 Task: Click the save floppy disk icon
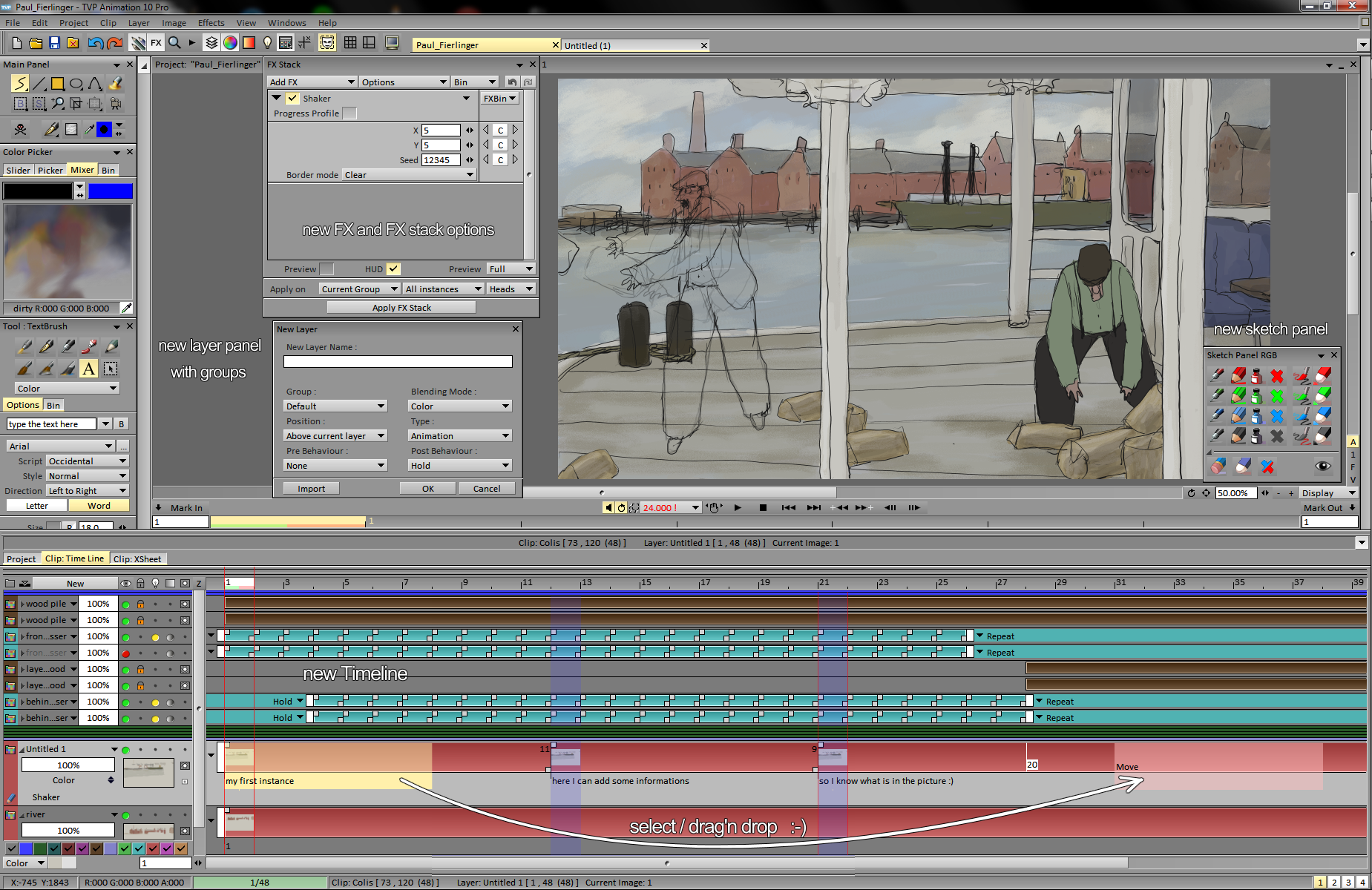coord(54,43)
